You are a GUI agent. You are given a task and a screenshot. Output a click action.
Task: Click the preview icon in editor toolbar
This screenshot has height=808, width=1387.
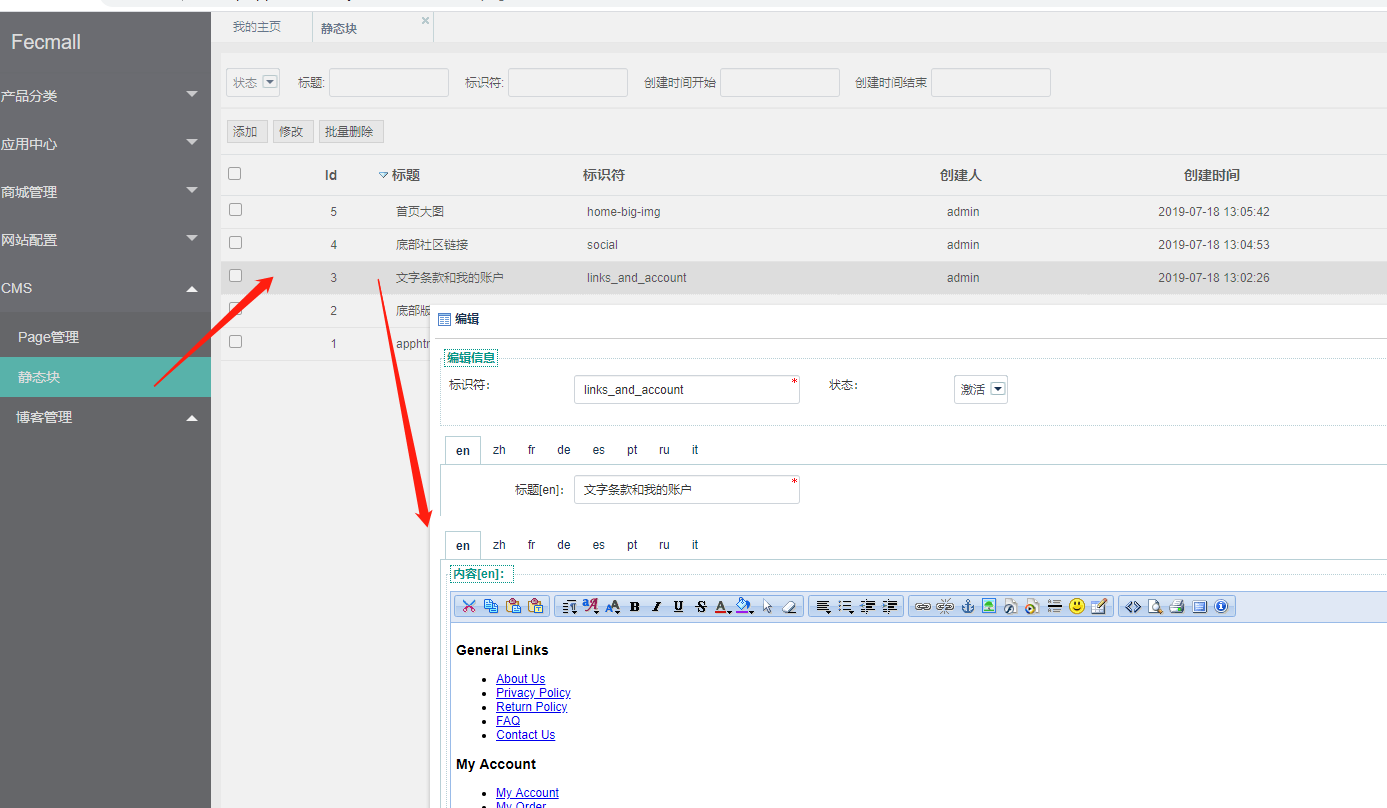pyautogui.click(x=1155, y=606)
